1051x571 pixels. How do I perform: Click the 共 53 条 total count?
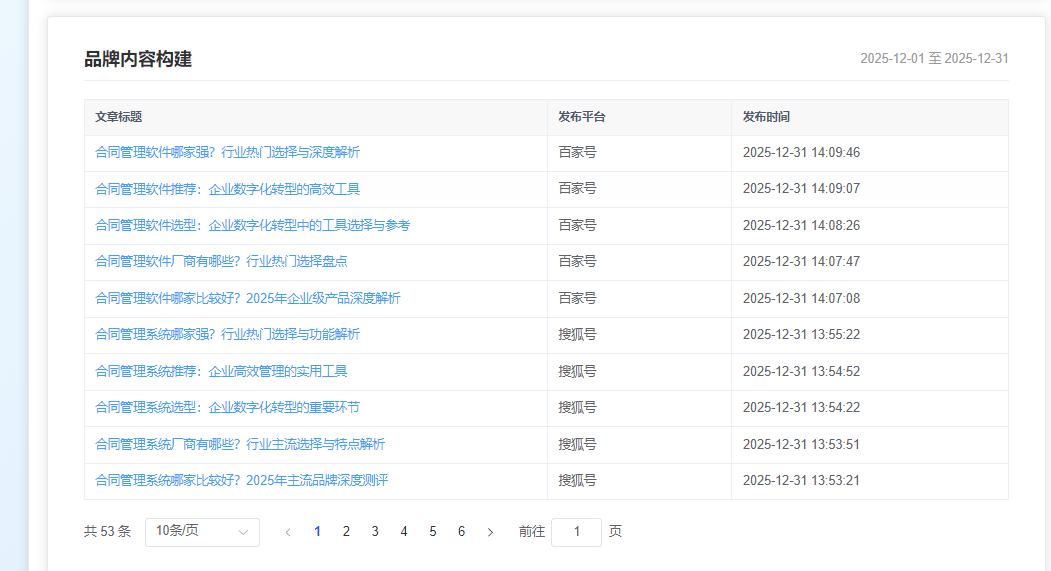tap(107, 532)
